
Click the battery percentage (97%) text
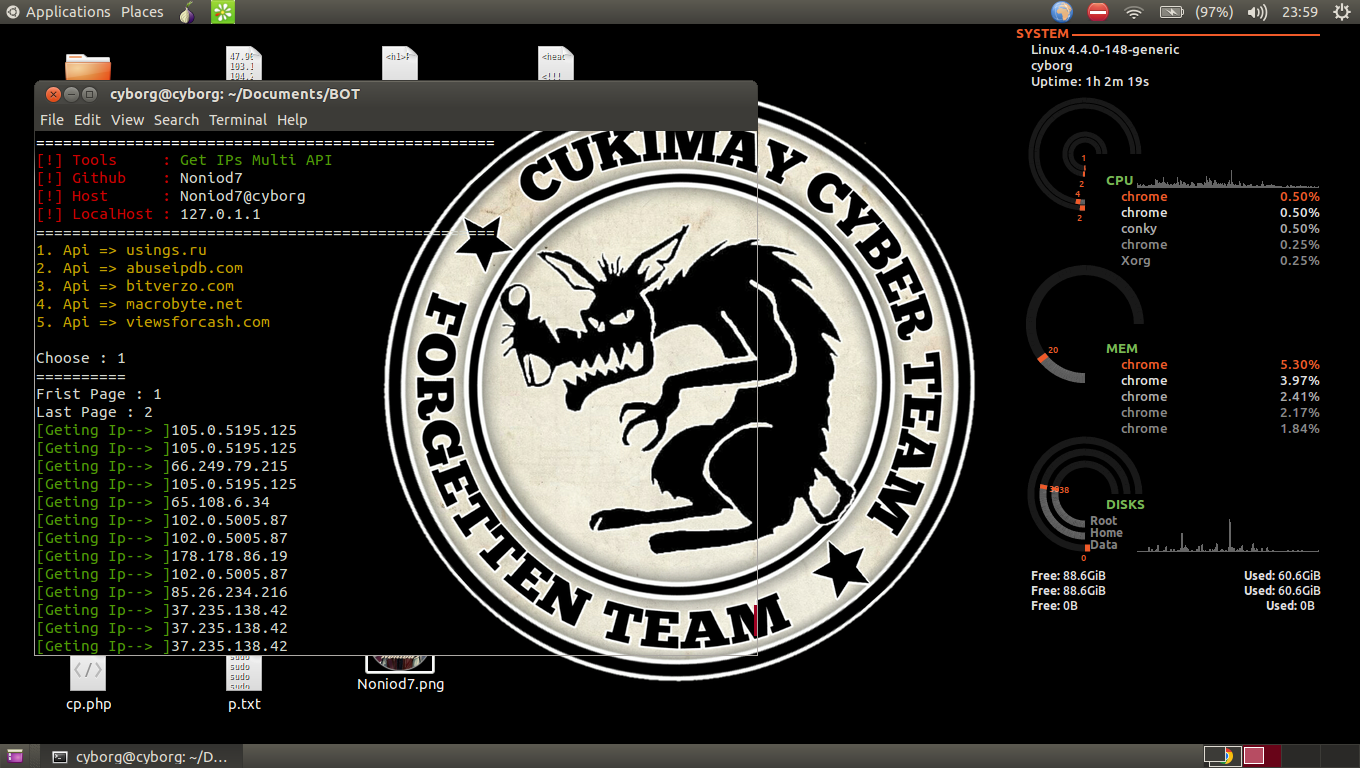(1214, 12)
